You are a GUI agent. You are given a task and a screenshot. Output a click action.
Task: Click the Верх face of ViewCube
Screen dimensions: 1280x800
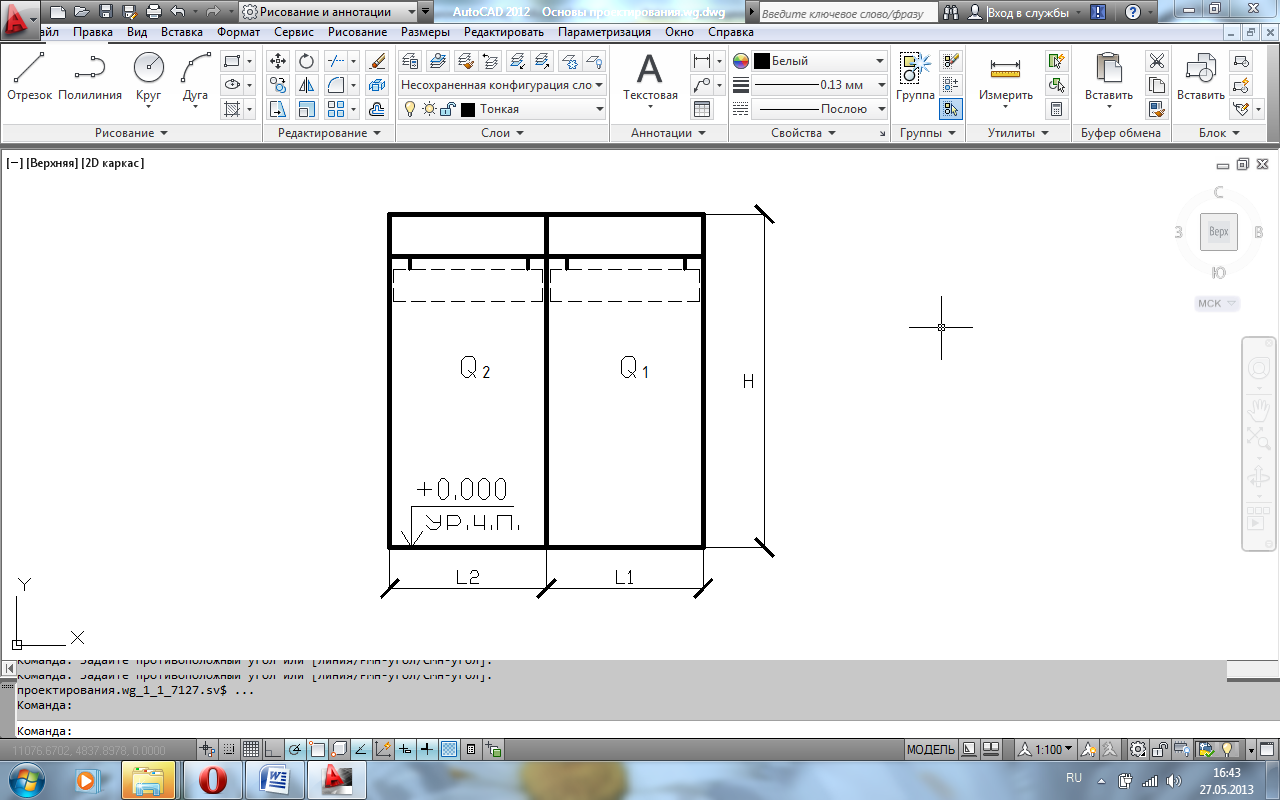point(1219,232)
